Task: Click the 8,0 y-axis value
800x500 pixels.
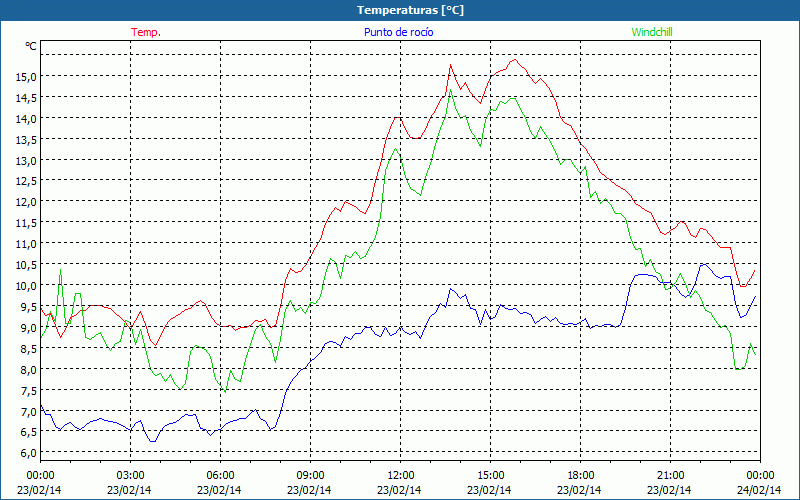Action: tap(28, 369)
